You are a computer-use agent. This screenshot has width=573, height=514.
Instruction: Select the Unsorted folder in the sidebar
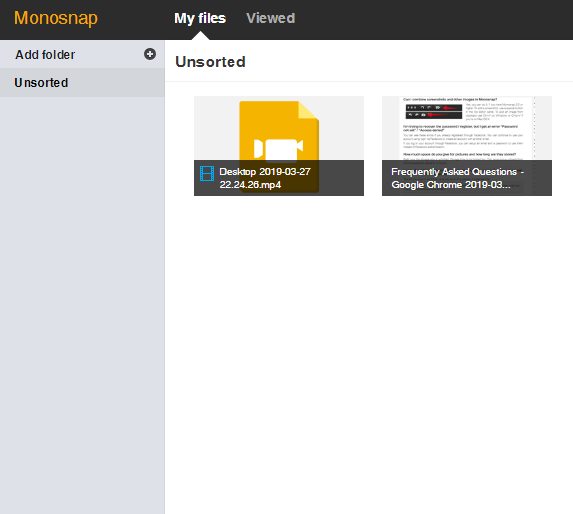[82, 83]
